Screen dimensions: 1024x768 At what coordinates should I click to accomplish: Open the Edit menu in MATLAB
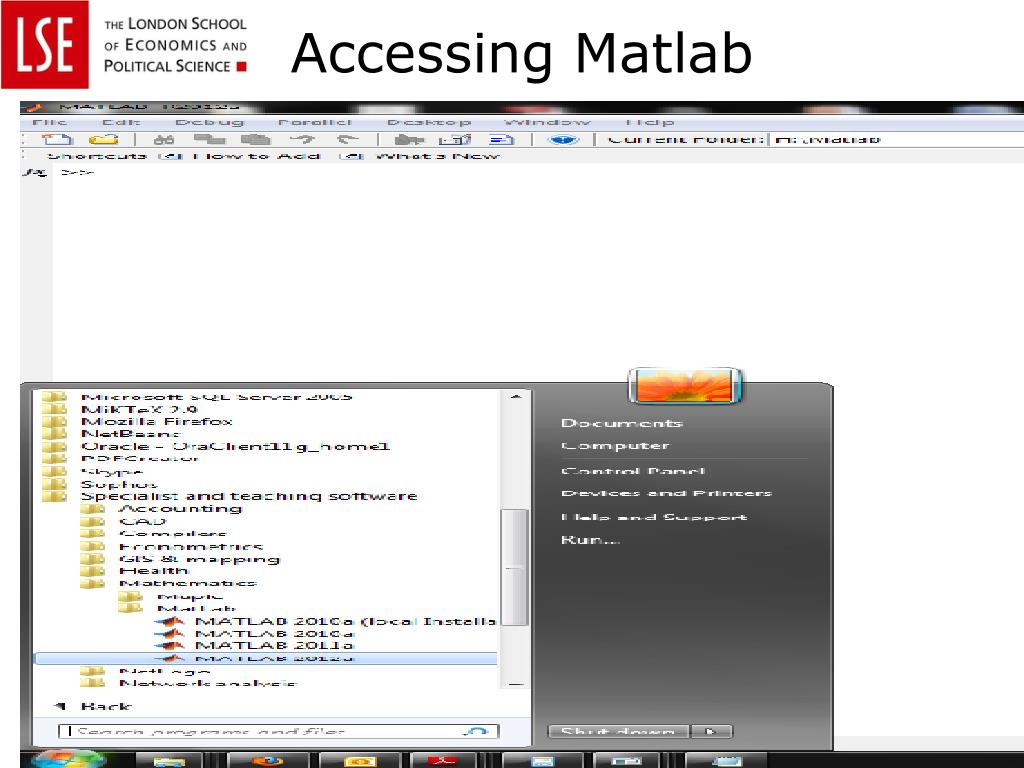coord(121,122)
